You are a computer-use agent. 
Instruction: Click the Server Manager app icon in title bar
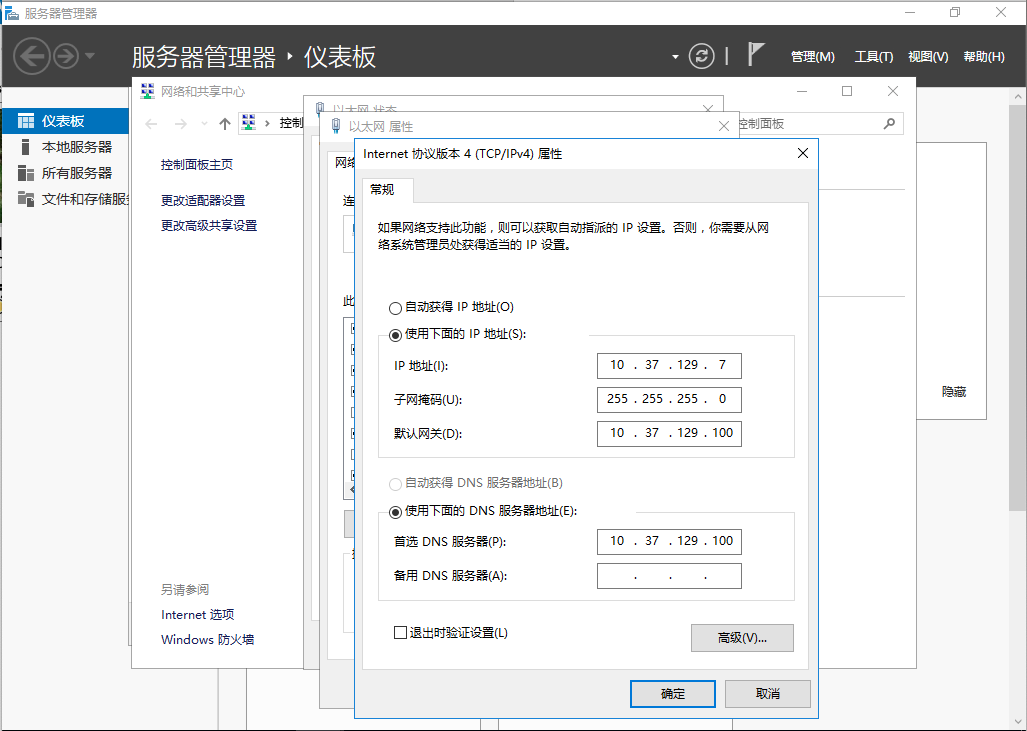tap(11, 13)
